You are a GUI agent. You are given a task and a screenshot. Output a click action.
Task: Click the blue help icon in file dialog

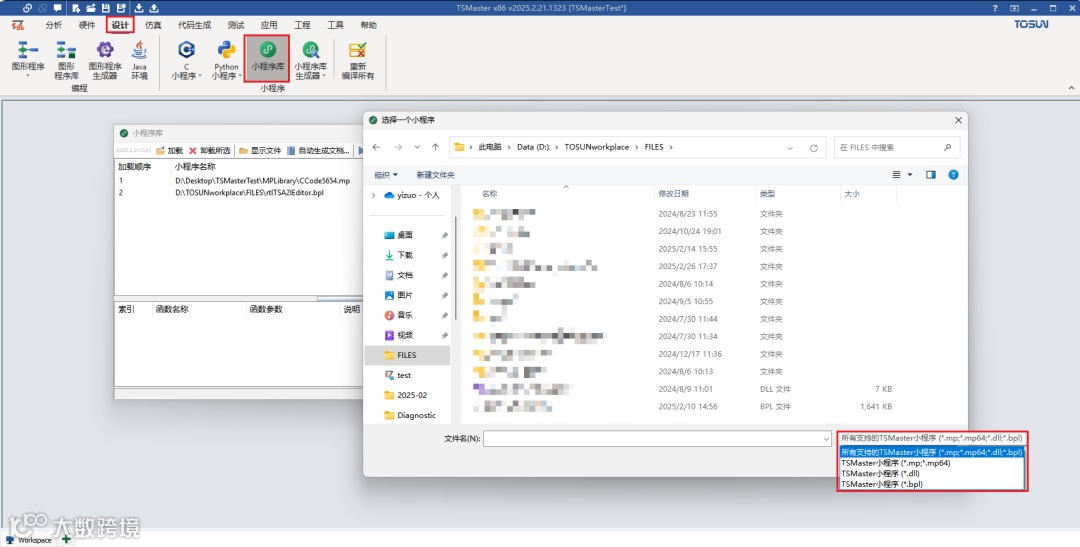(x=953, y=175)
